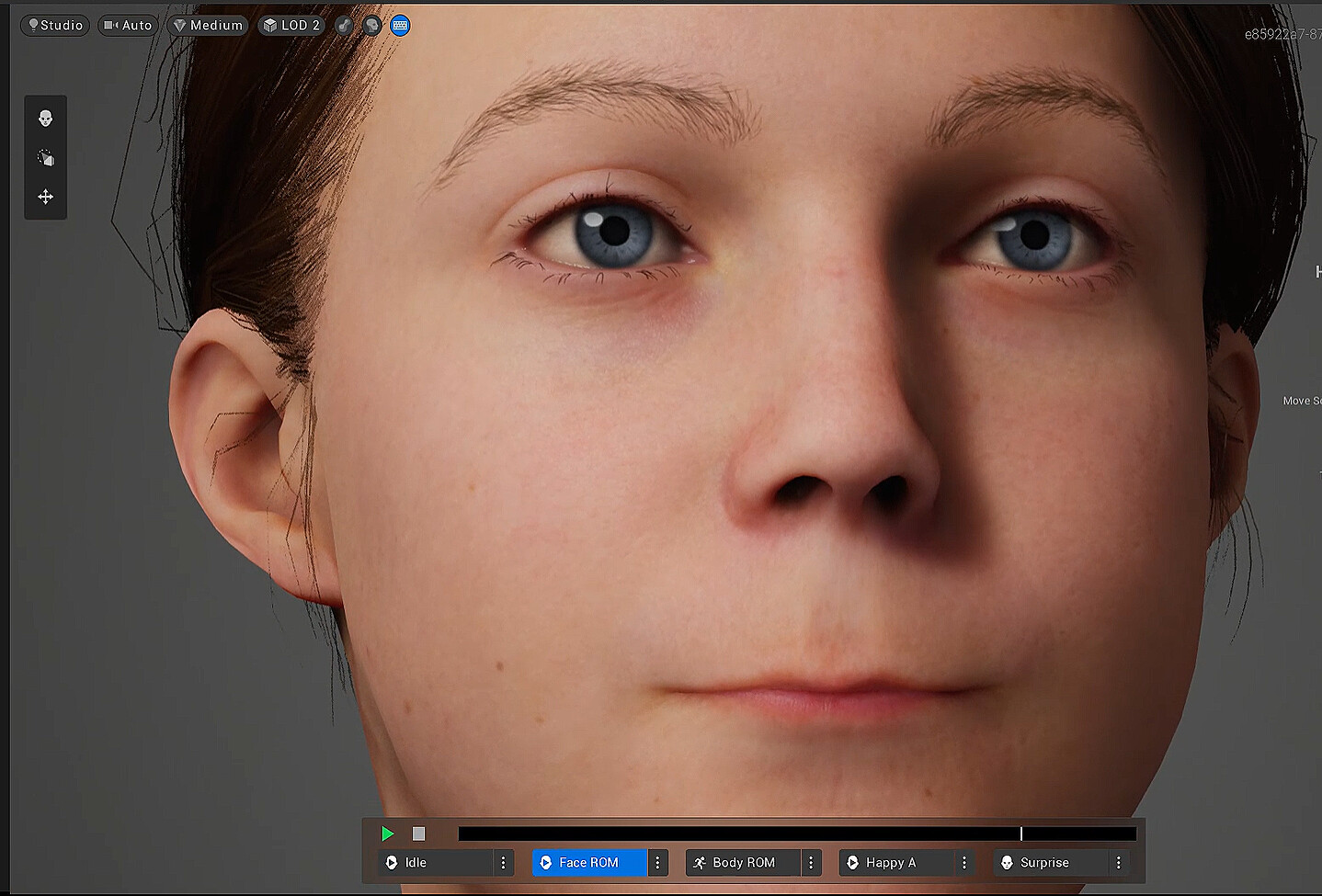Select the Idle animation
1322x896 pixels.
coord(436,863)
